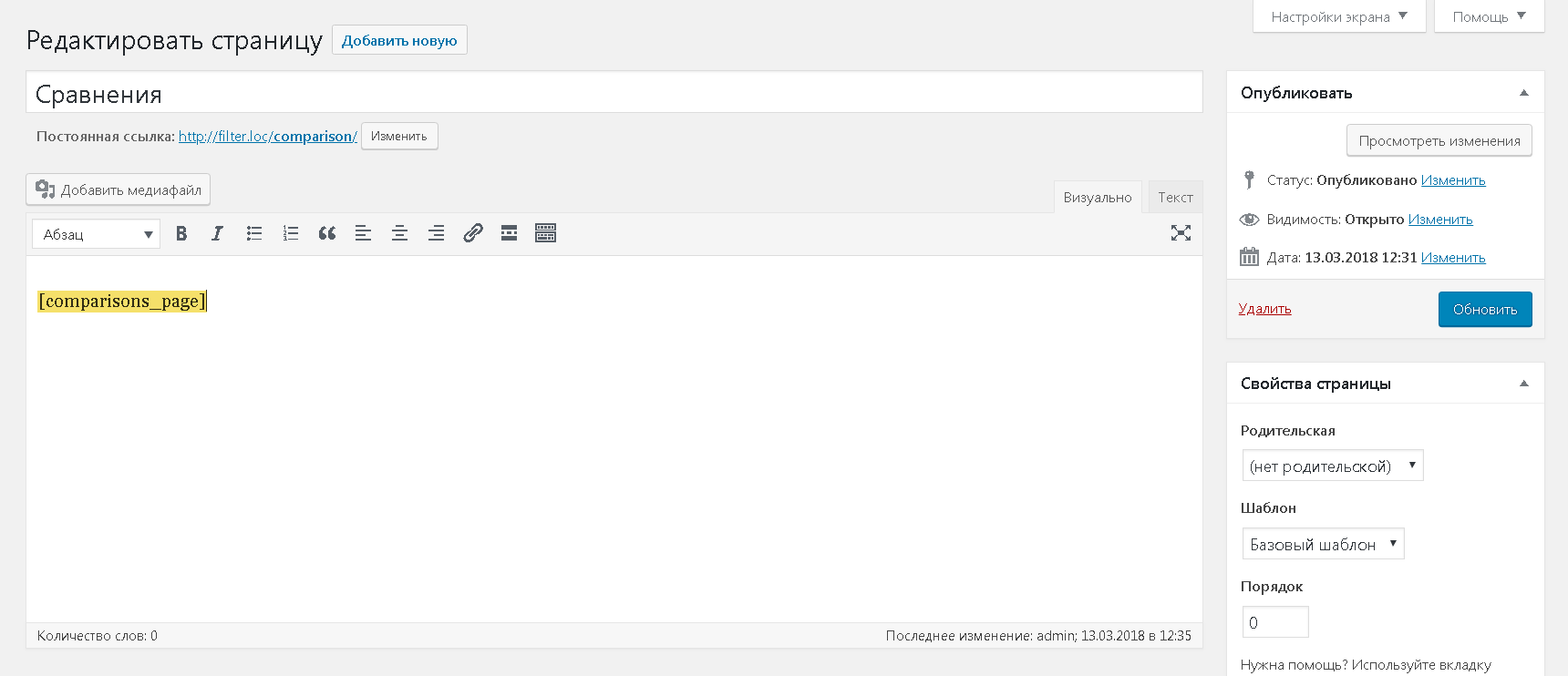Open the Настройки экрана tab
Screen dimensions: 1568x676
1339,16
